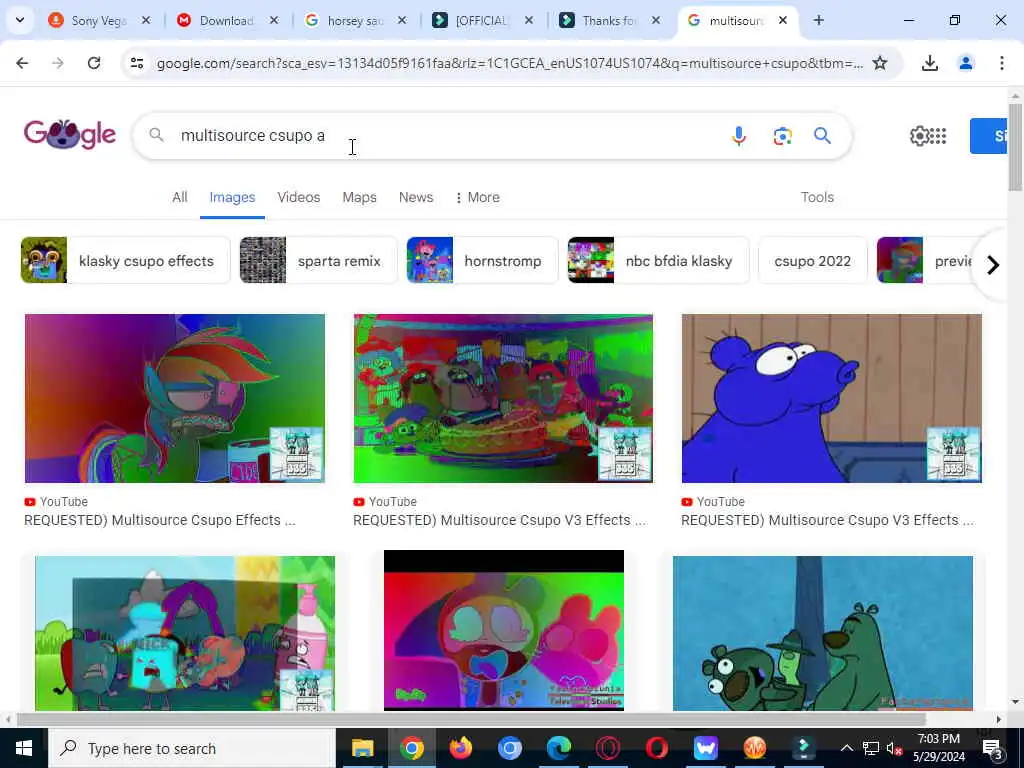This screenshot has width=1024, height=768.
Task: Open the Chrome downloads icon
Action: click(929, 63)
